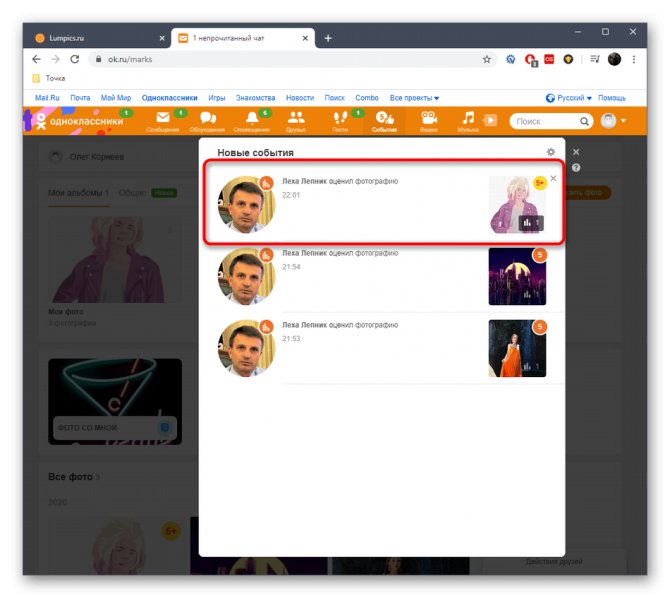670x598 pixels.
Task: Close the Lumpics.ru tab
Action: (162, 38)
